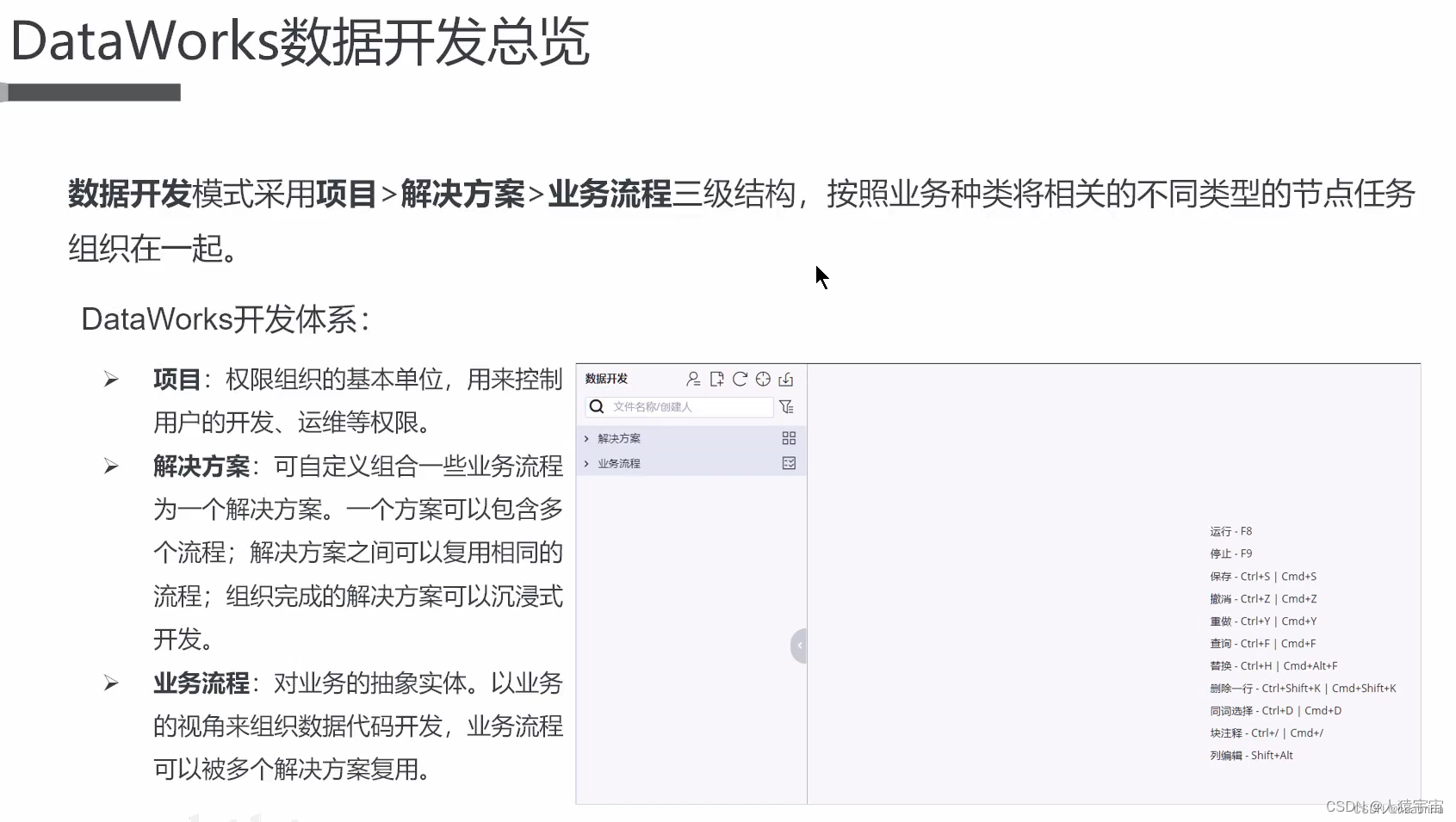Click inside the 文件名称/创建人 search field
The width and height of the screenshot is (1456, 822).
pos(680,407)
